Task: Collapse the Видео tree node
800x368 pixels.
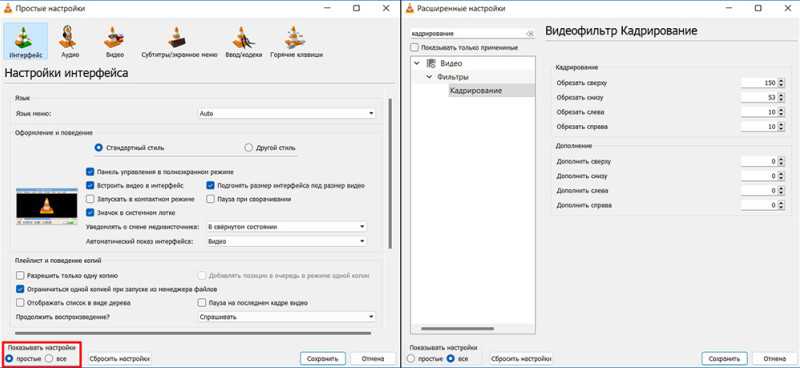Action: pos(417,63)
